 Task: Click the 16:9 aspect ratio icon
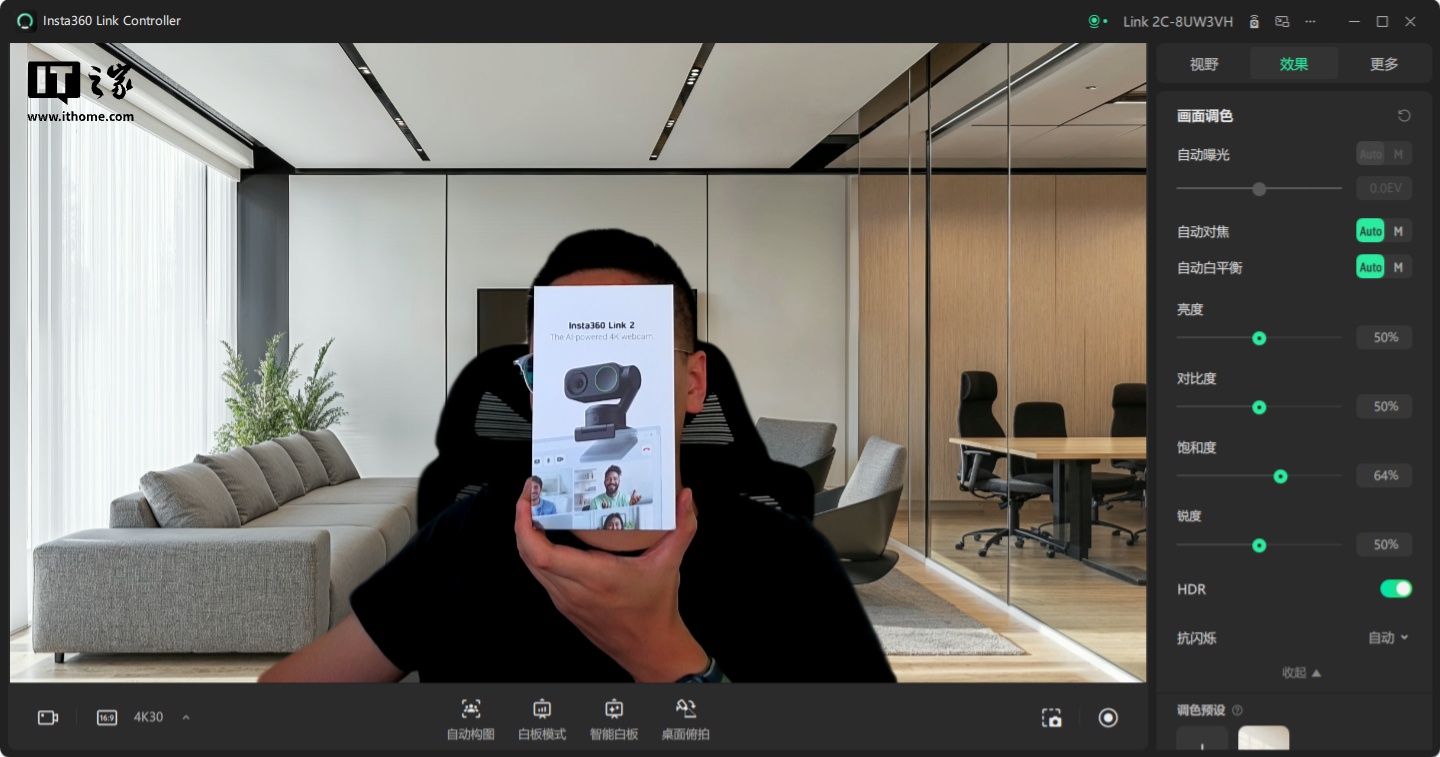tap(107, 717)
